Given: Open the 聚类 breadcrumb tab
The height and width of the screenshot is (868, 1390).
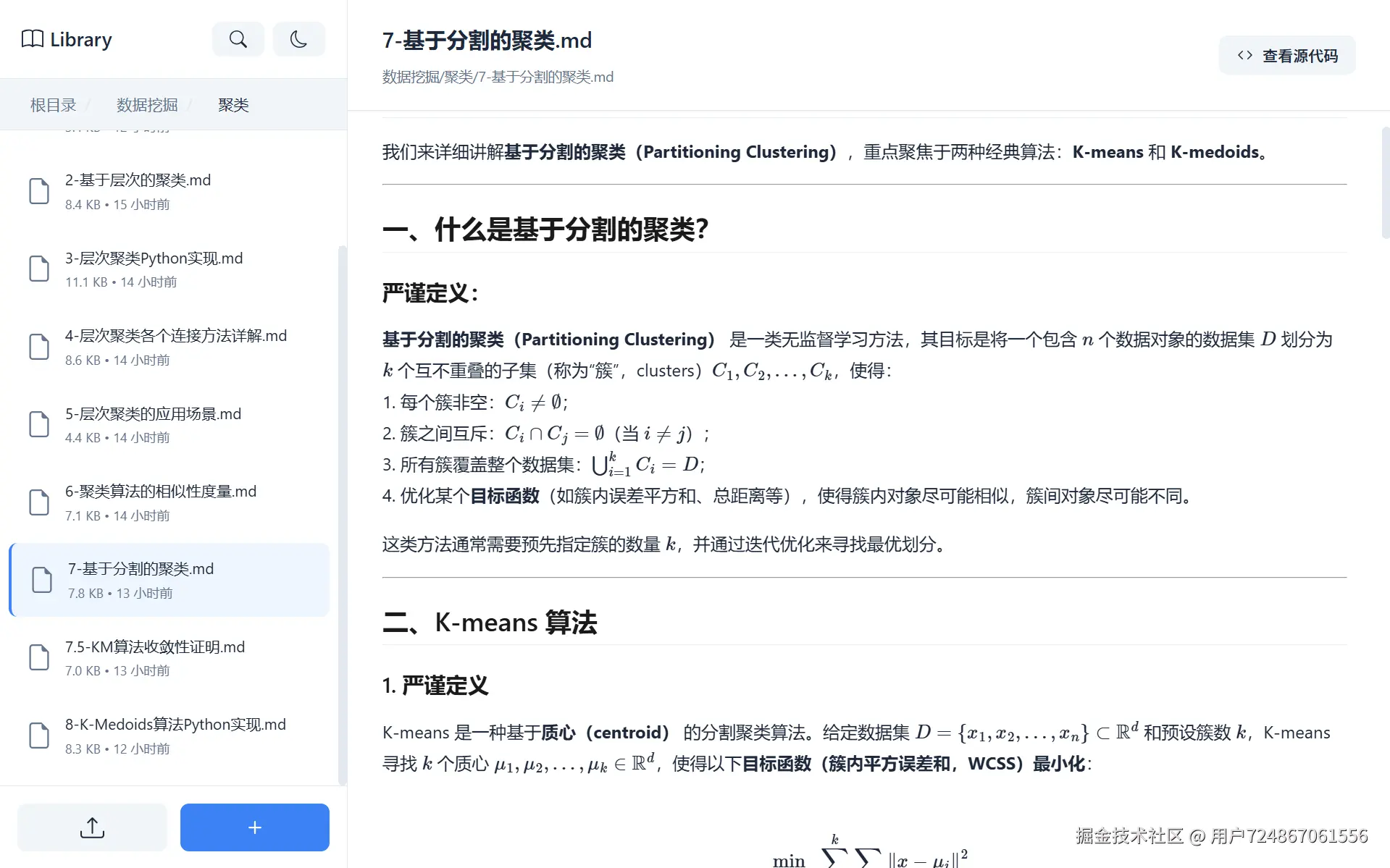Looking at the screenshot, I should pyautogui.click(x=233, y=105).
